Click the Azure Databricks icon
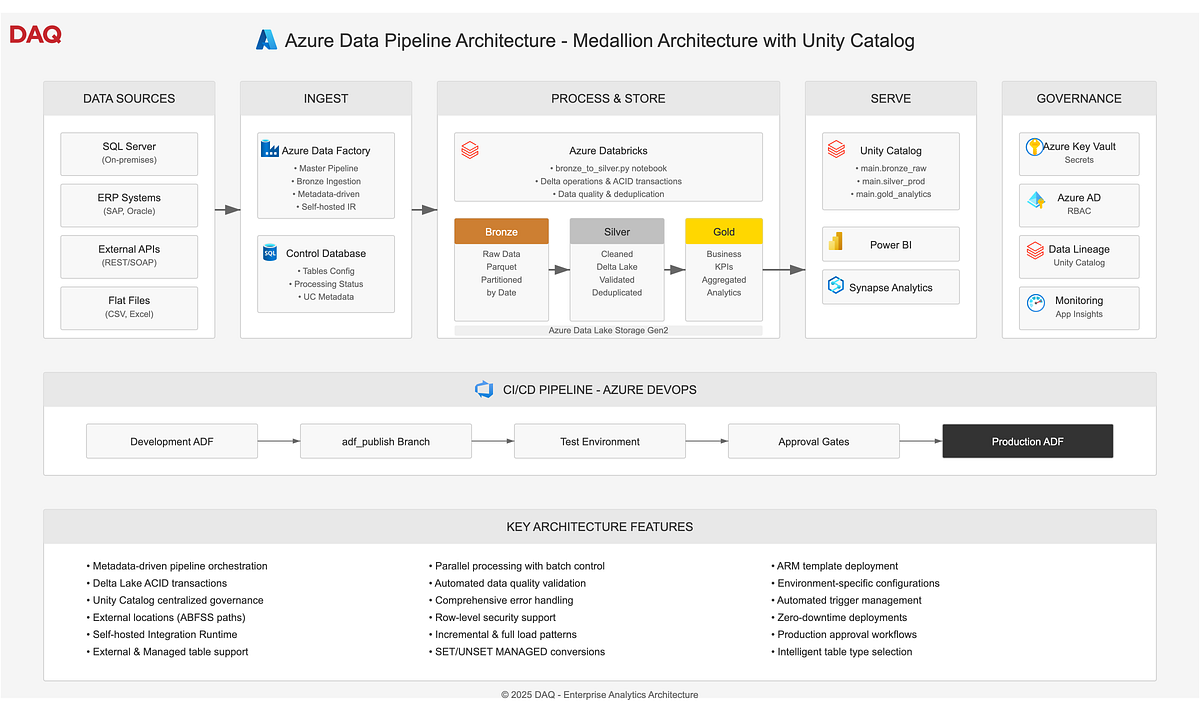1200x702 pixels. (x=470, y=150)
